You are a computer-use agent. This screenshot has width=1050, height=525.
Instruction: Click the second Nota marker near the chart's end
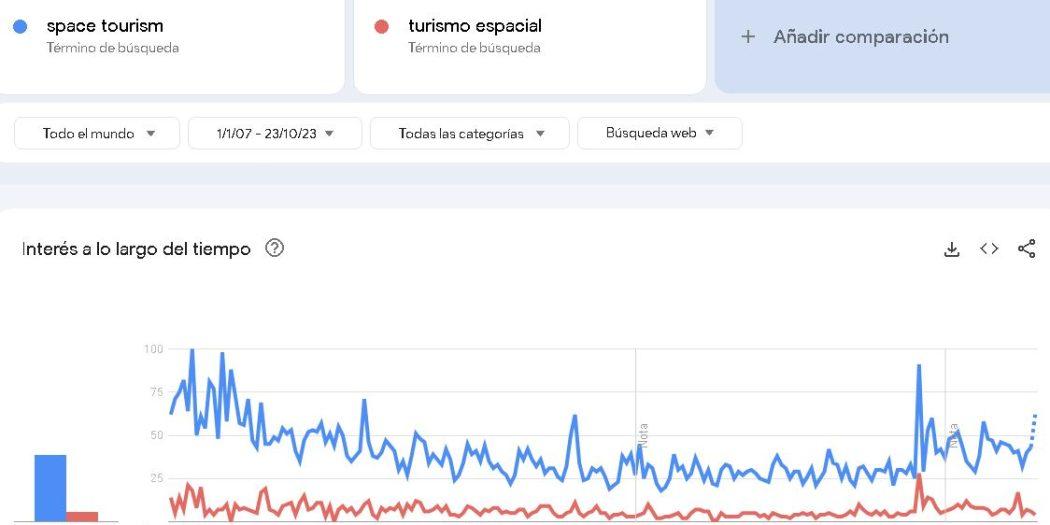coord(953,435)
